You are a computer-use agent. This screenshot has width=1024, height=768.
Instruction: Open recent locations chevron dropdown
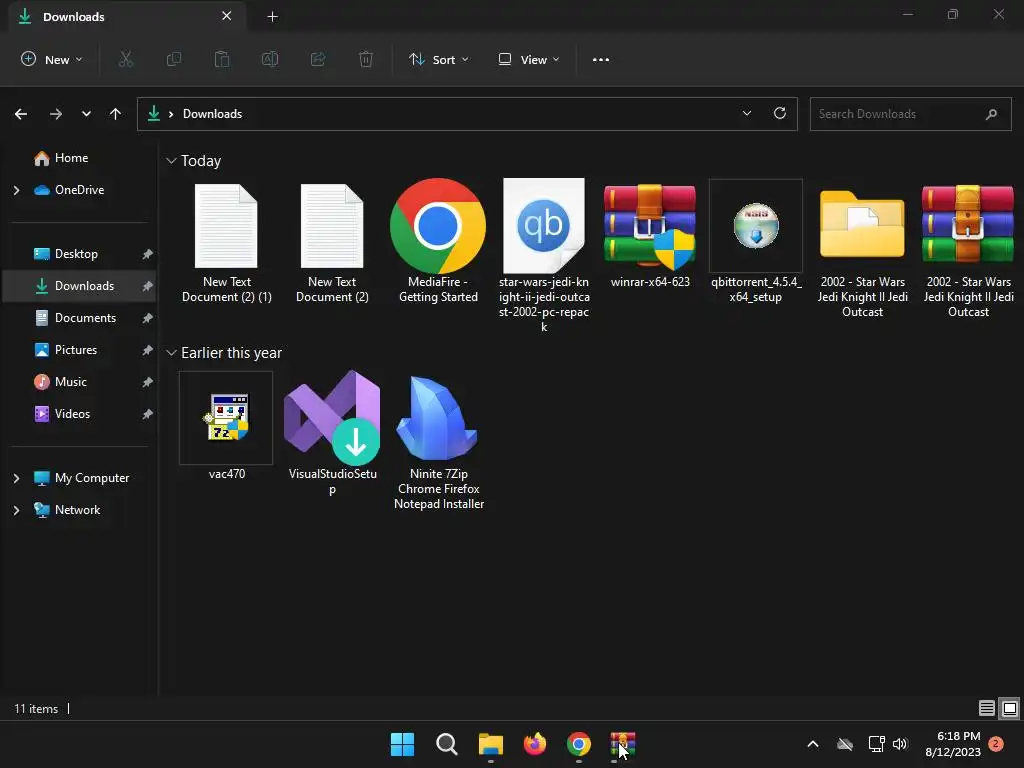(86, 114)
